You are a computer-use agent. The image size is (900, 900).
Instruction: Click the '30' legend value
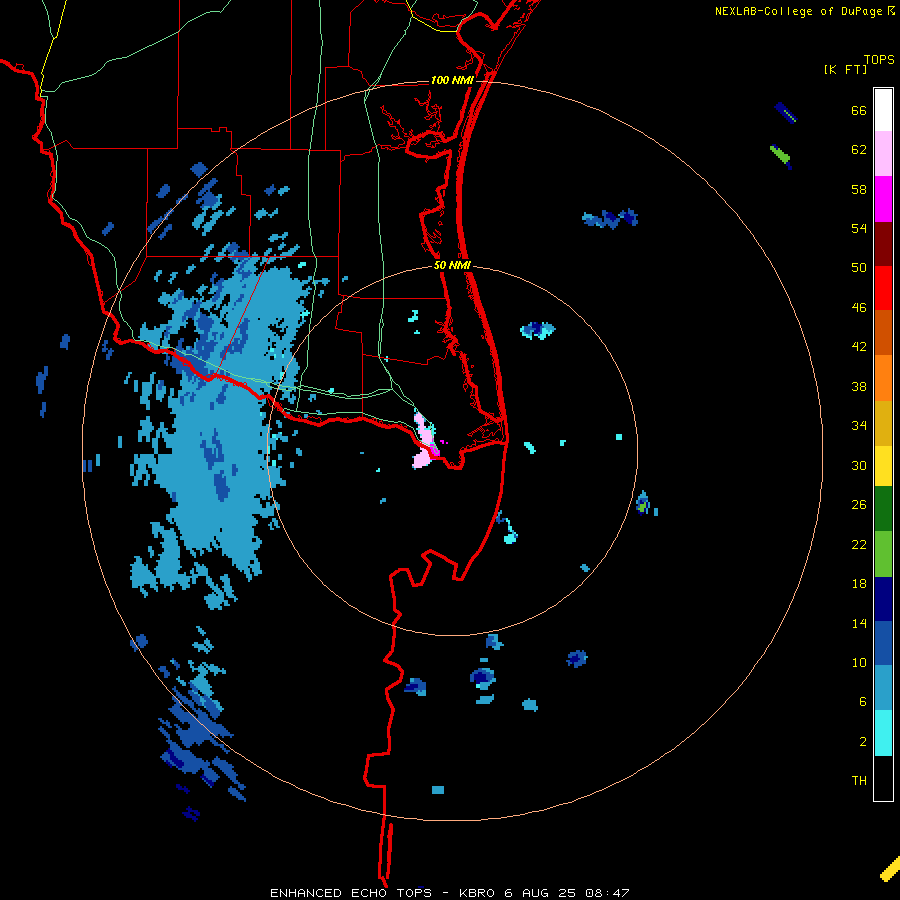pos(859,465)
